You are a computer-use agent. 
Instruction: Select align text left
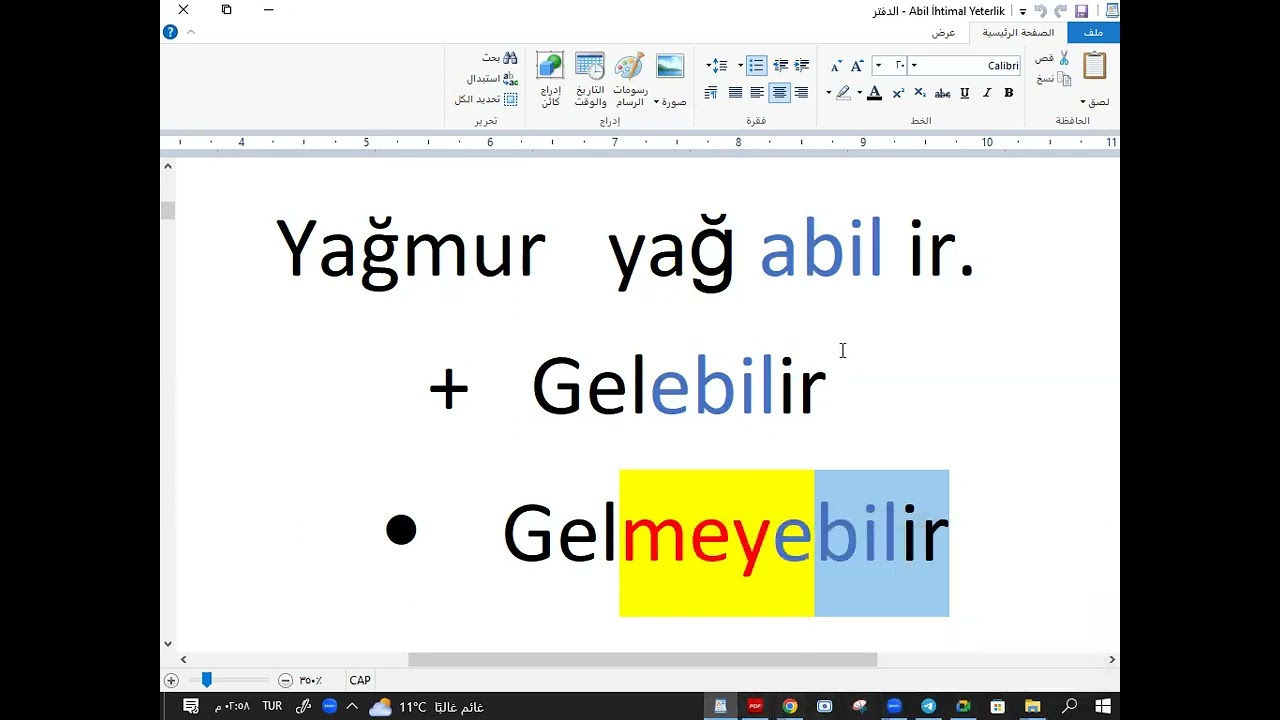pos(757,93)
